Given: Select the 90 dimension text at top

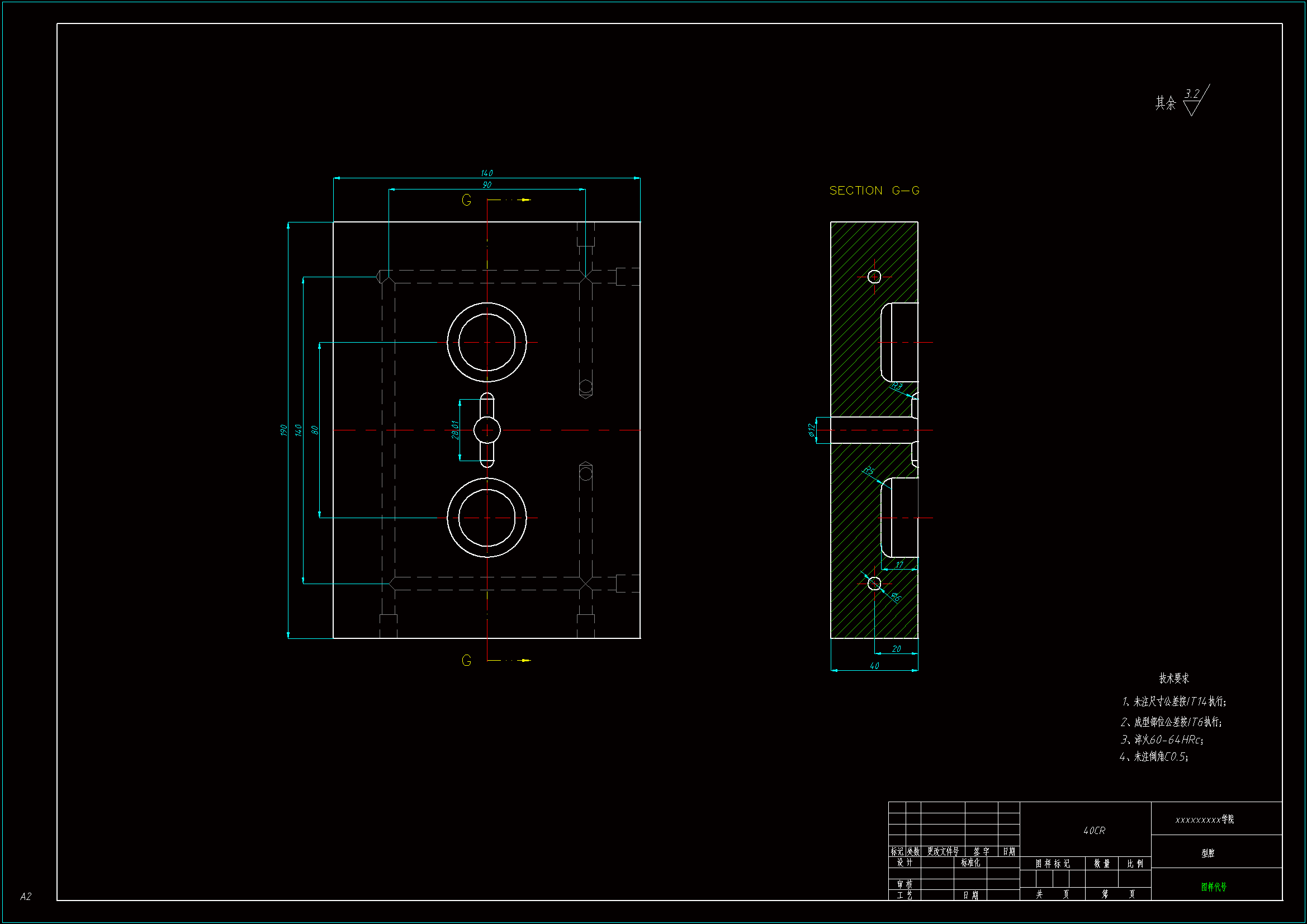Looking at the screenshot, I should click(x=487, y=184).
